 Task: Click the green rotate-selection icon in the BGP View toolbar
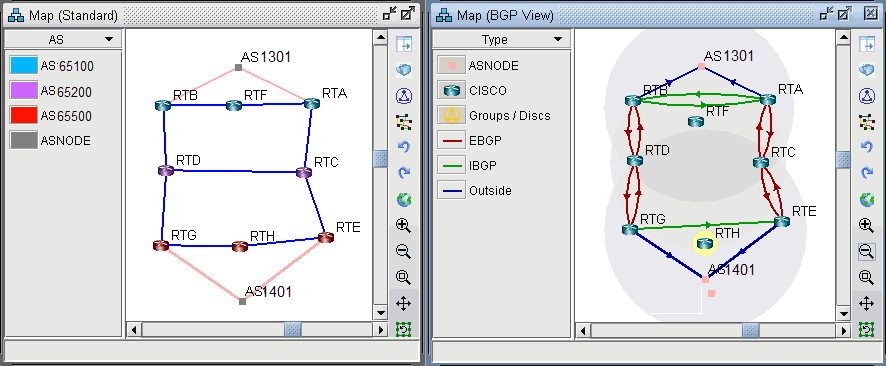(866, 328)
